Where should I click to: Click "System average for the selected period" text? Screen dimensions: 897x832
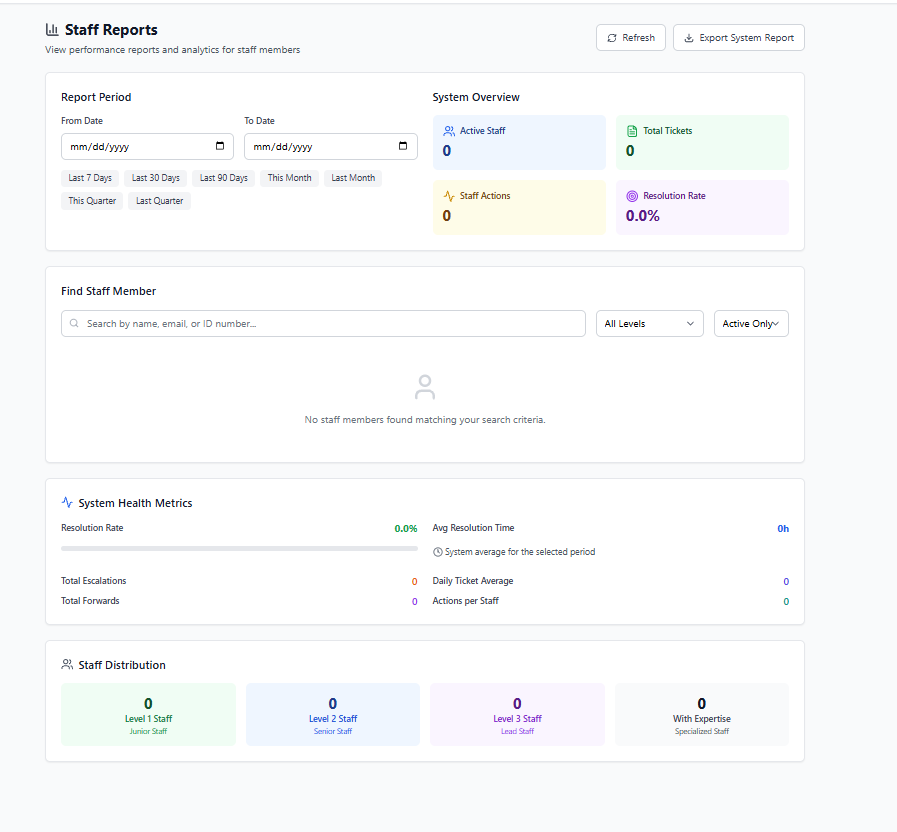point(520,552)
